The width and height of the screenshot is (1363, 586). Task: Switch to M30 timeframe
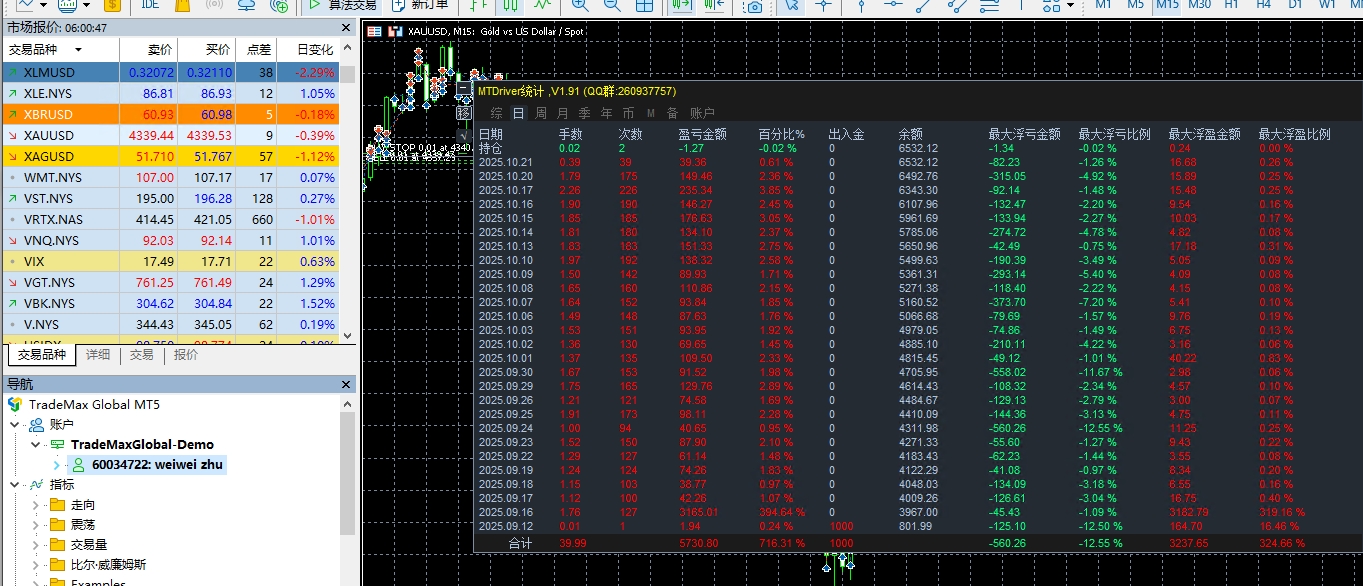(1200, 6)
